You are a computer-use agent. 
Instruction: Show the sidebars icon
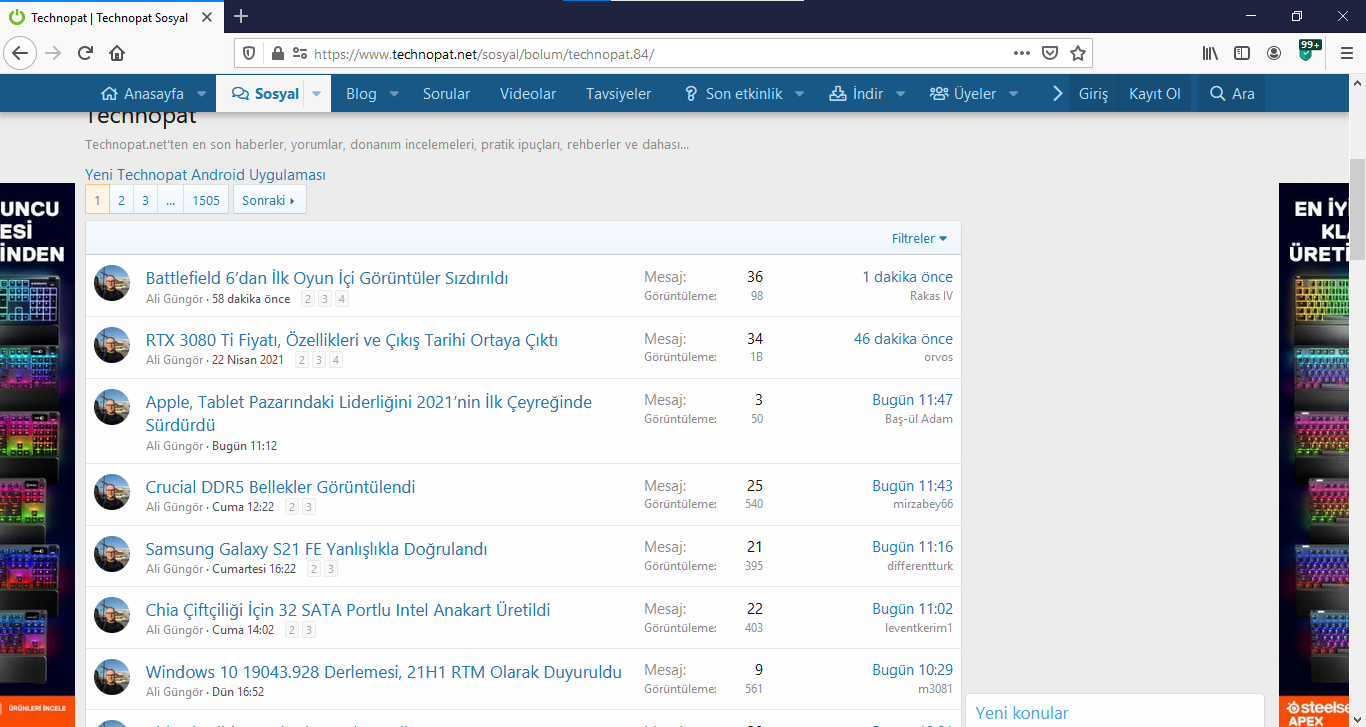coord(1242,53)
